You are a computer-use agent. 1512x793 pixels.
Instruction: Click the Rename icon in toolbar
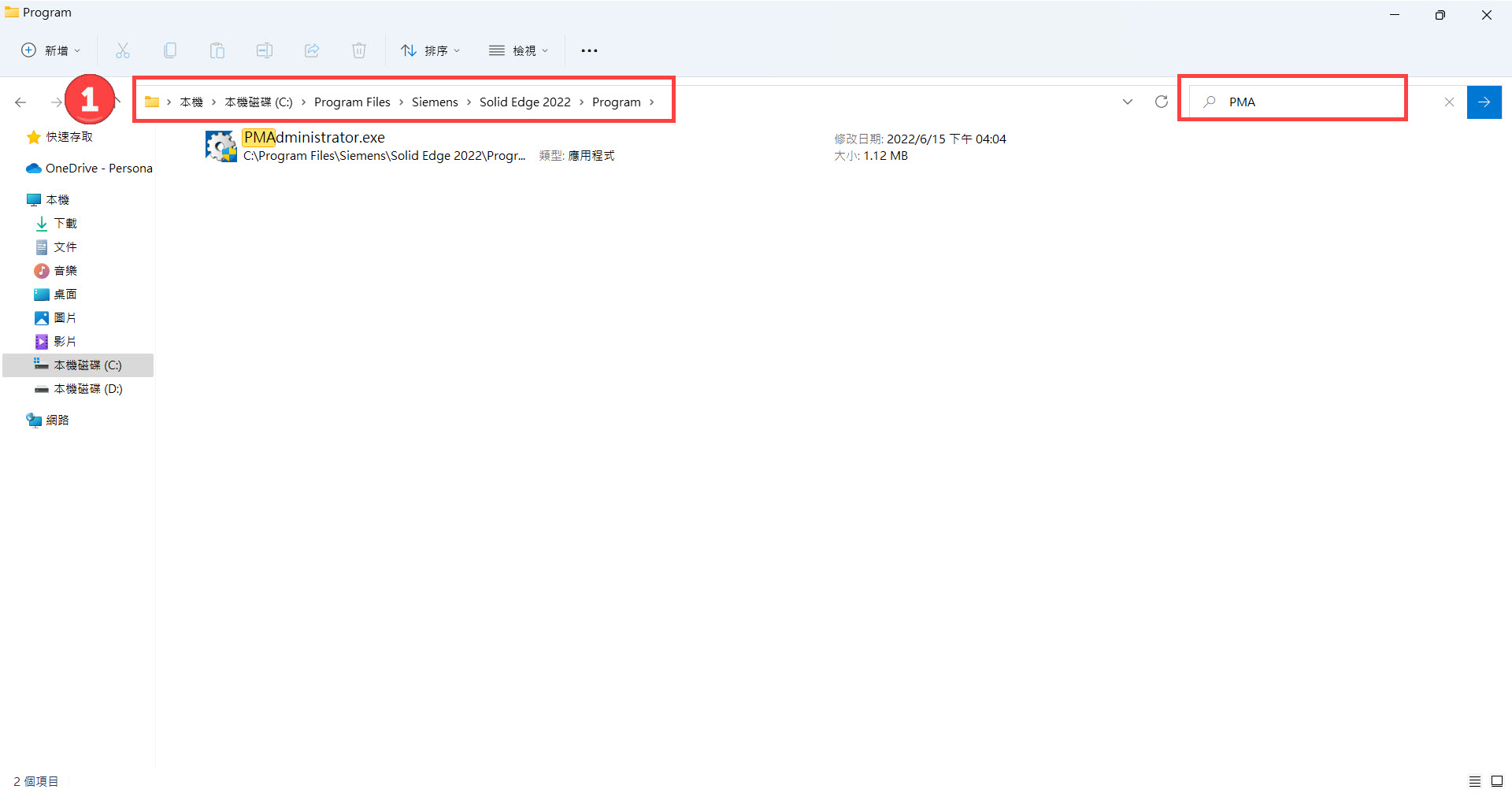(265, 50)
